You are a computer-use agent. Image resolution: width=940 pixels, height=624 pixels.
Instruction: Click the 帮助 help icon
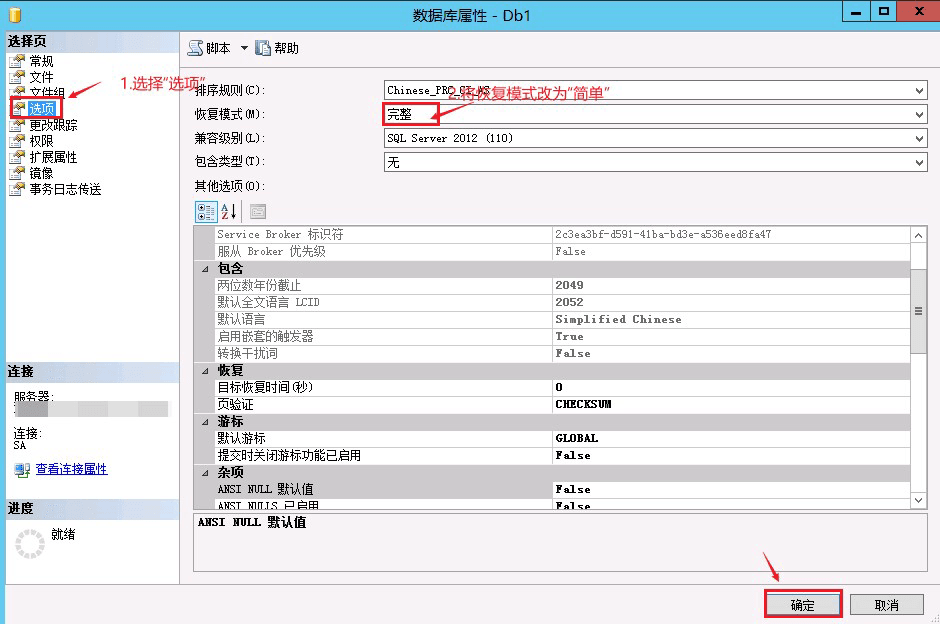click(263, 48)
